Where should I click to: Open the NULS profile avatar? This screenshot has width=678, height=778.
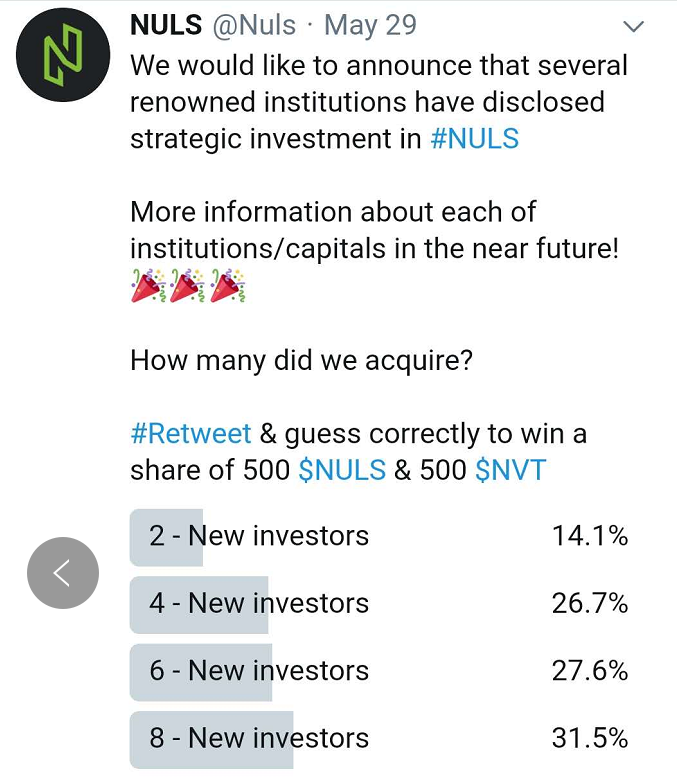[63, 55]
